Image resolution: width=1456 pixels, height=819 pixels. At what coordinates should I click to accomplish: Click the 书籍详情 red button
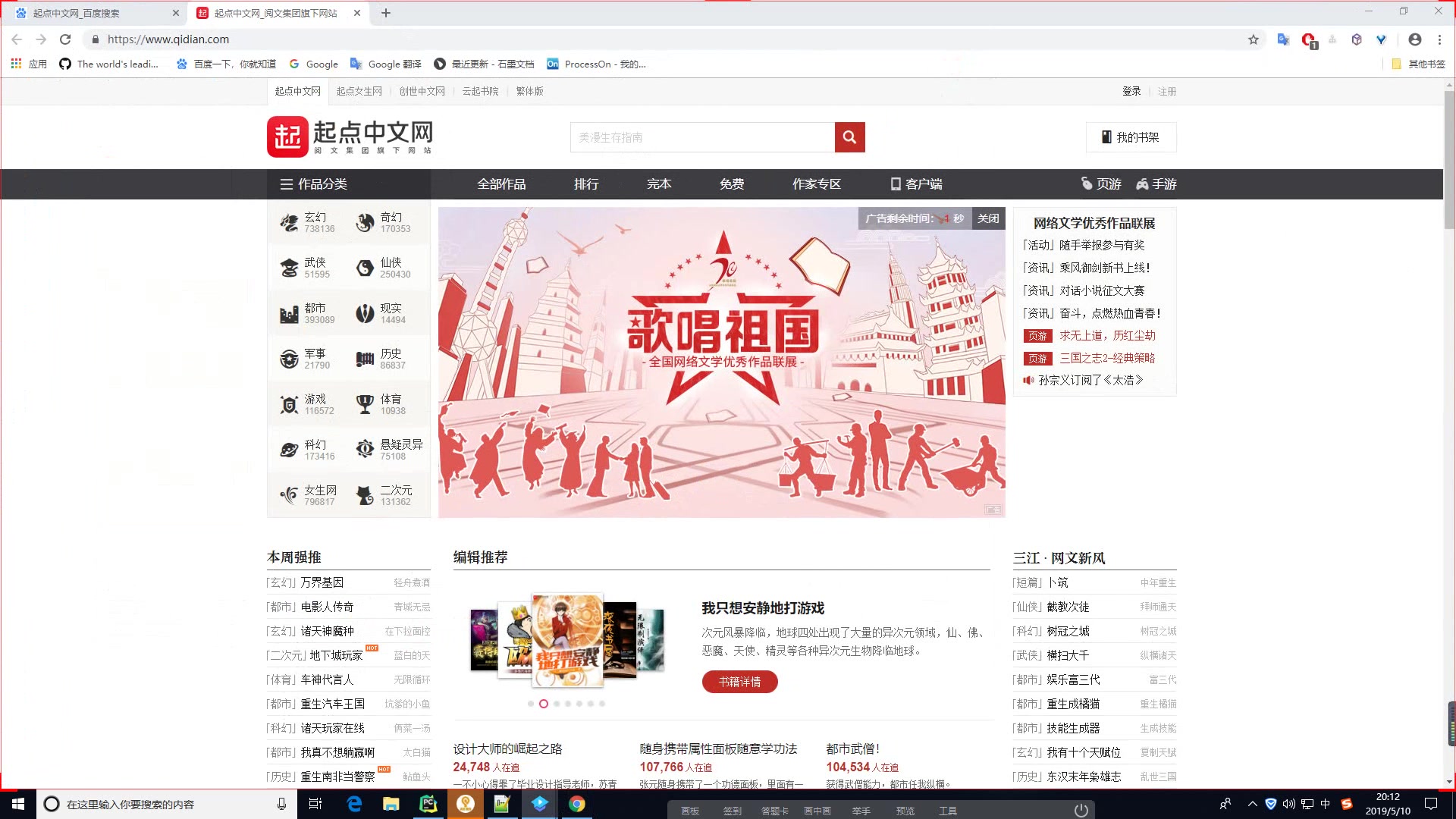click(739, 682)
